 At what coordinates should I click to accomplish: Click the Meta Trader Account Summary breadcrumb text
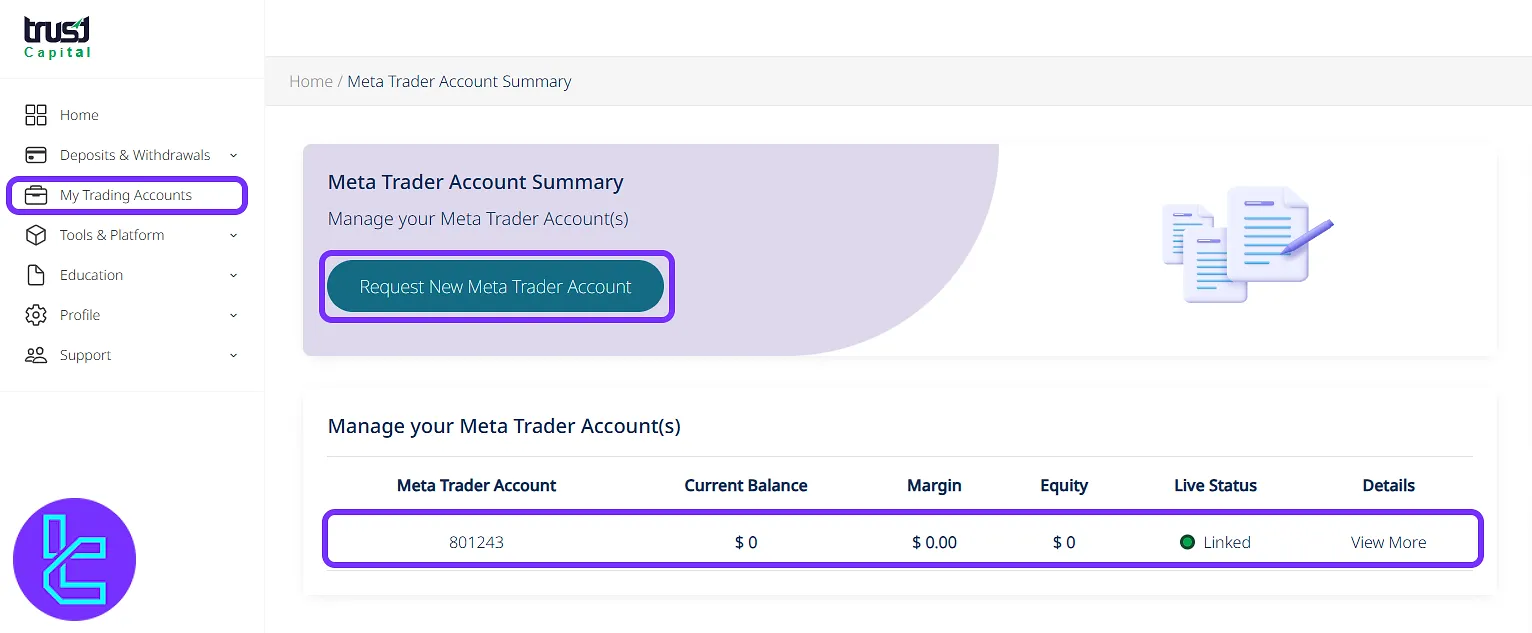[459, 81]
